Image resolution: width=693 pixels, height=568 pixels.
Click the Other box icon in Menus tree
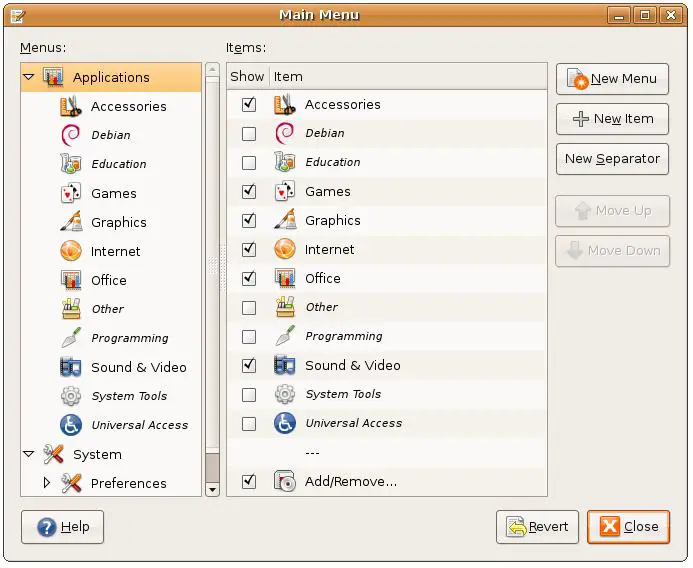pos(71,309)
